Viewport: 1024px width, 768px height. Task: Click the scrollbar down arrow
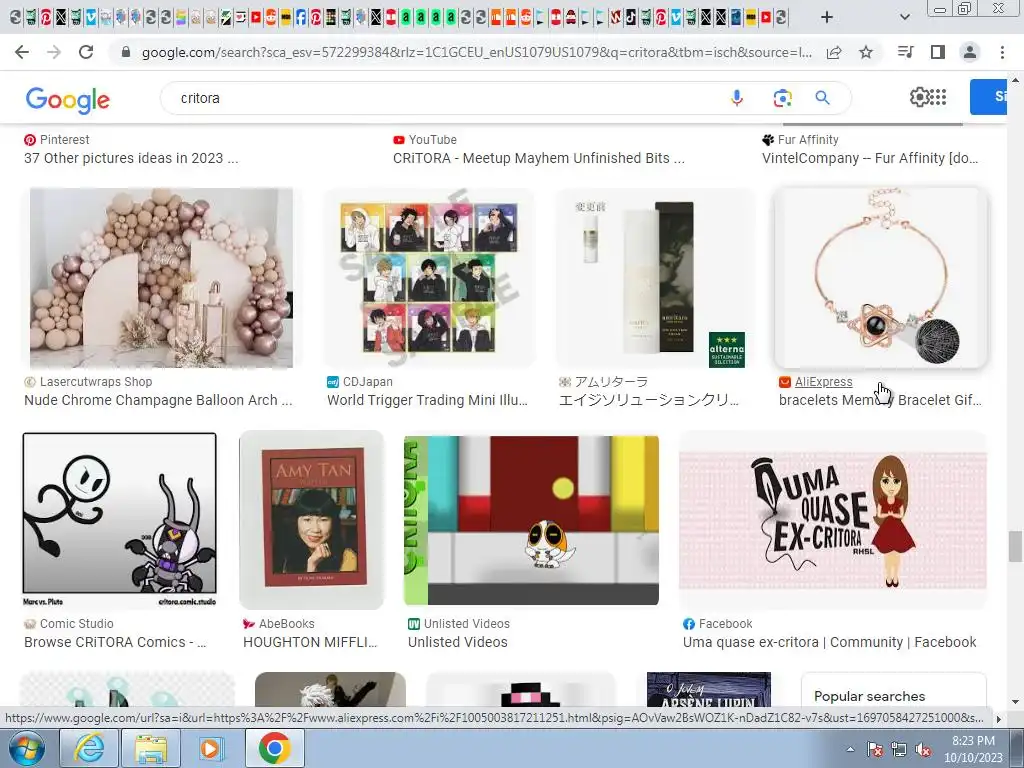(1014, 703)
